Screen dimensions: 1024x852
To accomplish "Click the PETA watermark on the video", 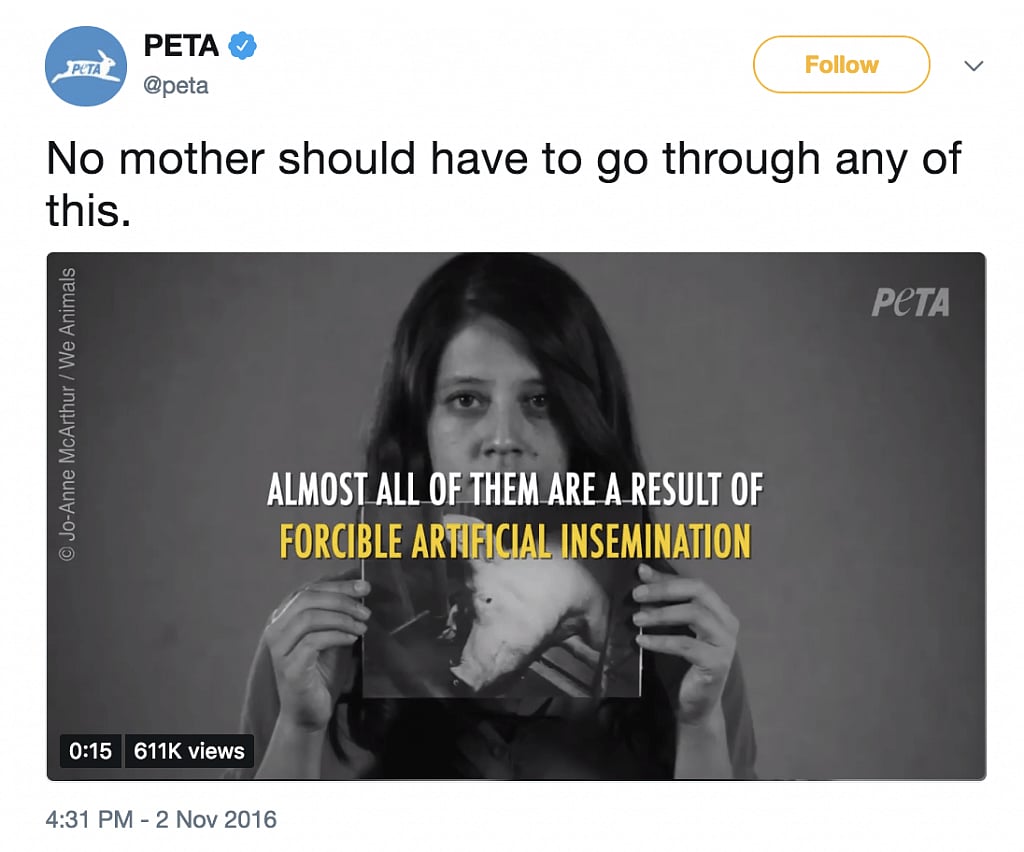I will (x=909, y=301).
